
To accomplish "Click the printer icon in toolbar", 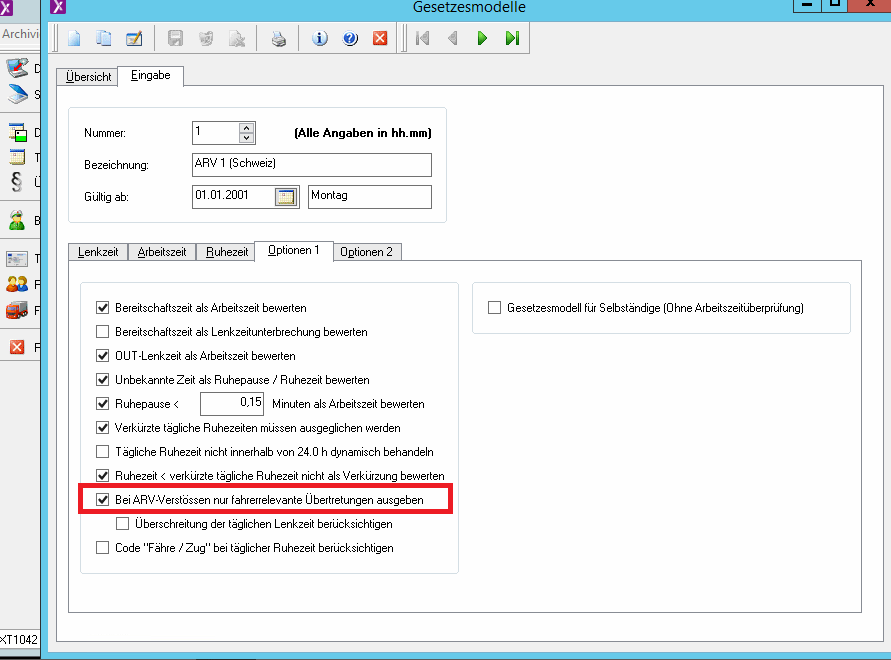I will pyautogui.click(x=280, y=39).
